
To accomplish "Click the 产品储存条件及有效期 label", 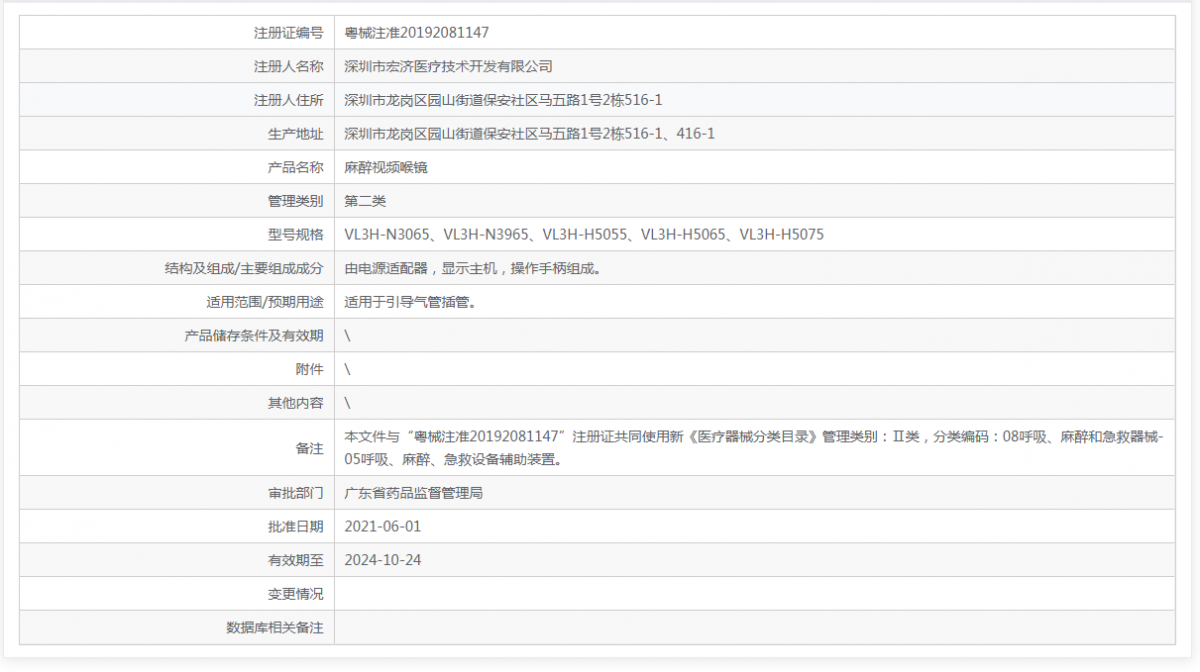I will [254, 336].
